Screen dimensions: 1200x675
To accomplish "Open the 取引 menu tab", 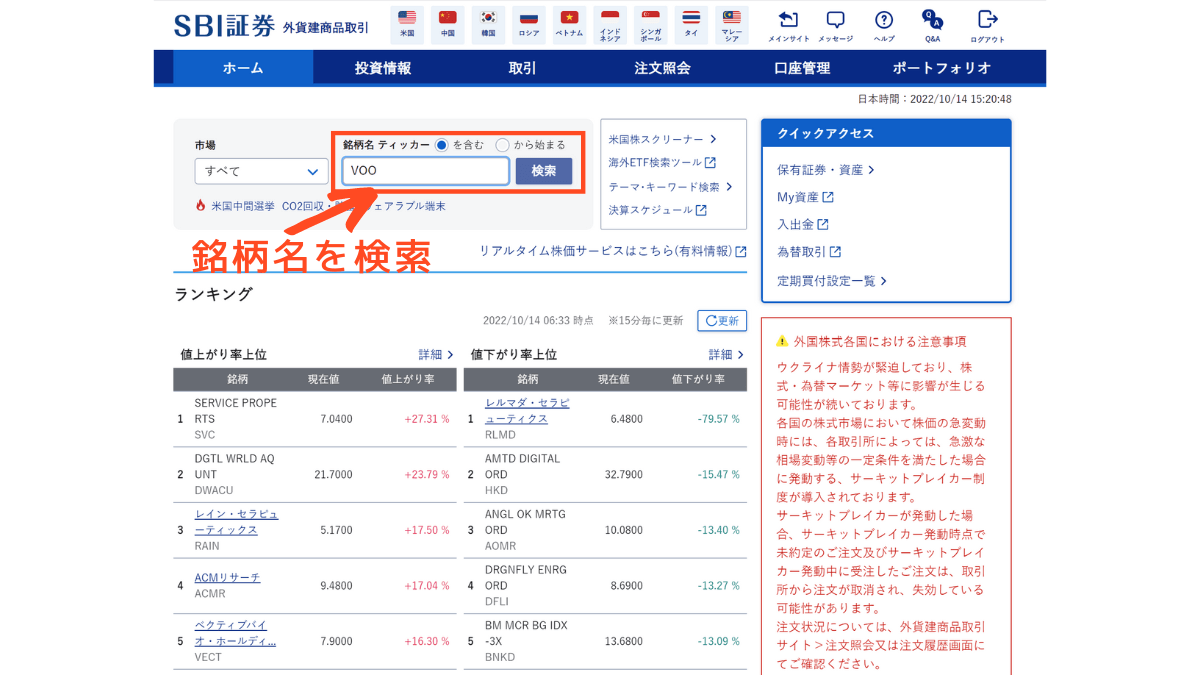I will 522,68.
